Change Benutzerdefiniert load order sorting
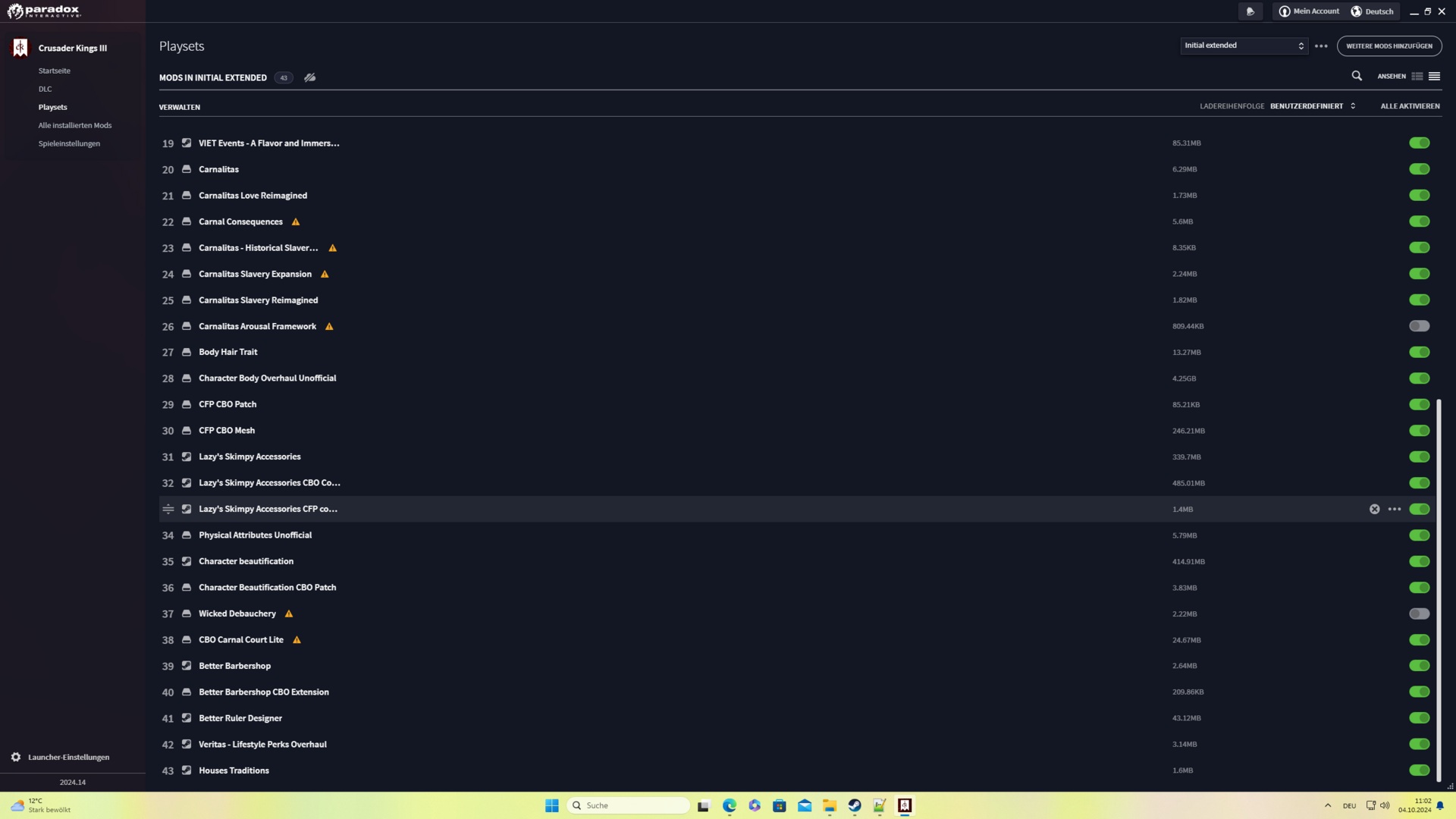Viewport: 1456px width, 819px height. tap(1313, 106)
